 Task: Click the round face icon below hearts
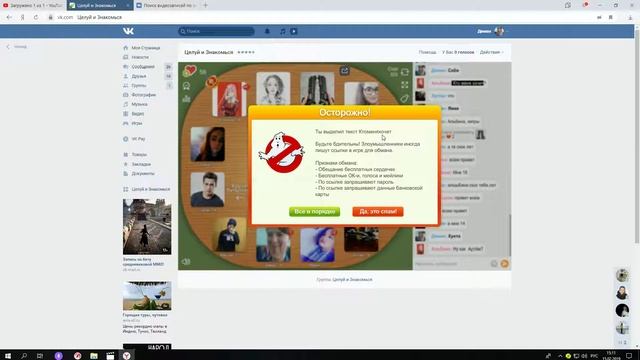(x=187, y=86)
